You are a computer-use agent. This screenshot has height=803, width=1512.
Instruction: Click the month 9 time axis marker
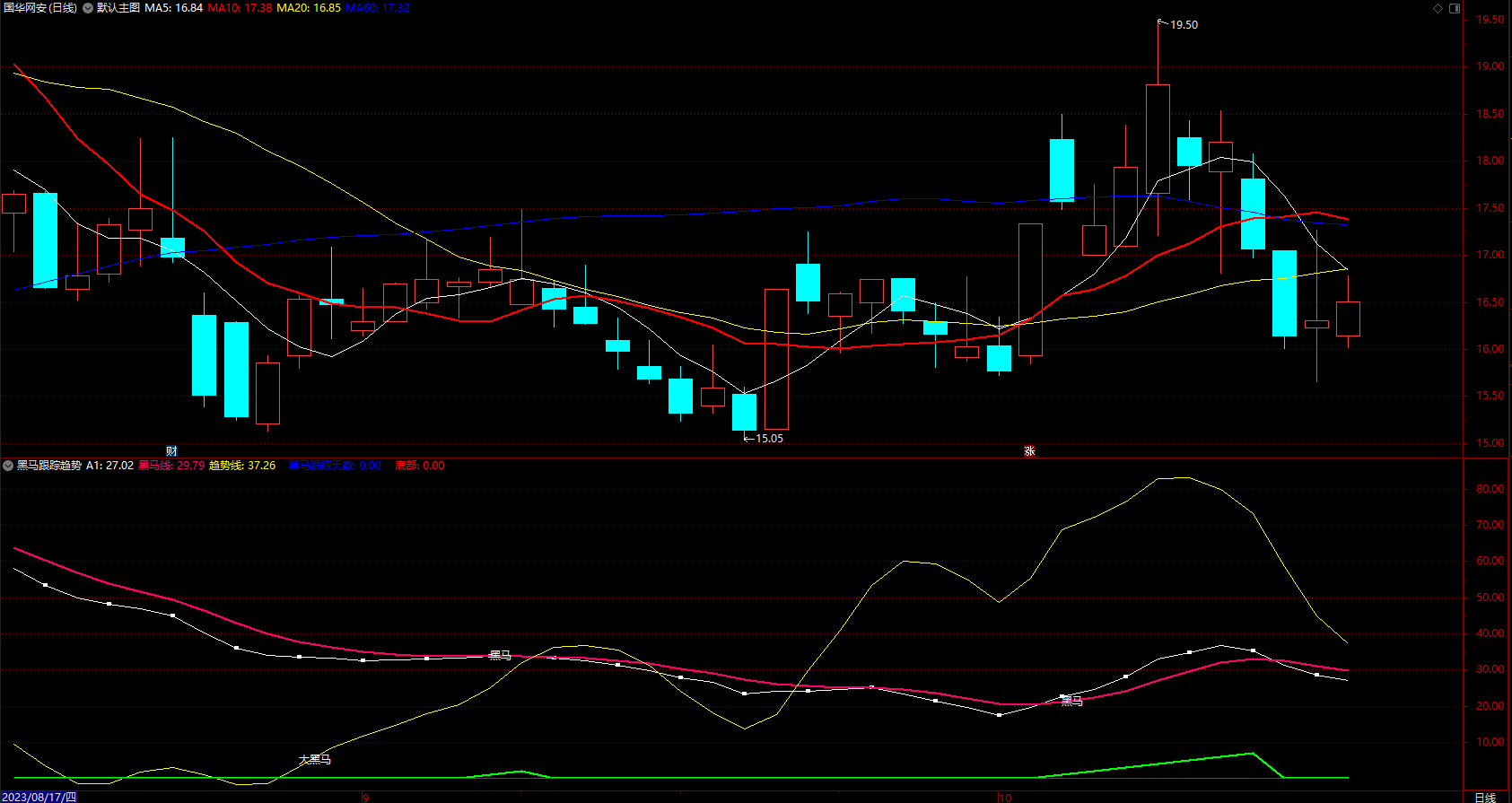(365, 797)
